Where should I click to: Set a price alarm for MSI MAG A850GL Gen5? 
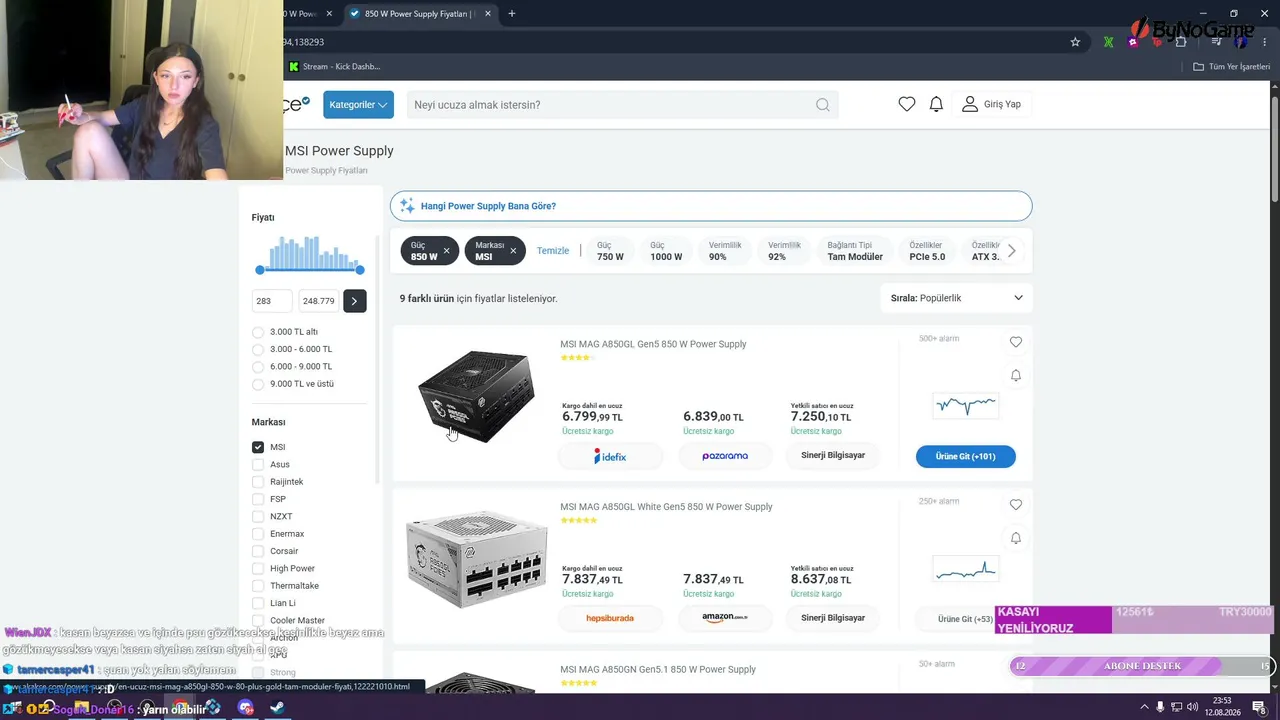(1016, 375)
